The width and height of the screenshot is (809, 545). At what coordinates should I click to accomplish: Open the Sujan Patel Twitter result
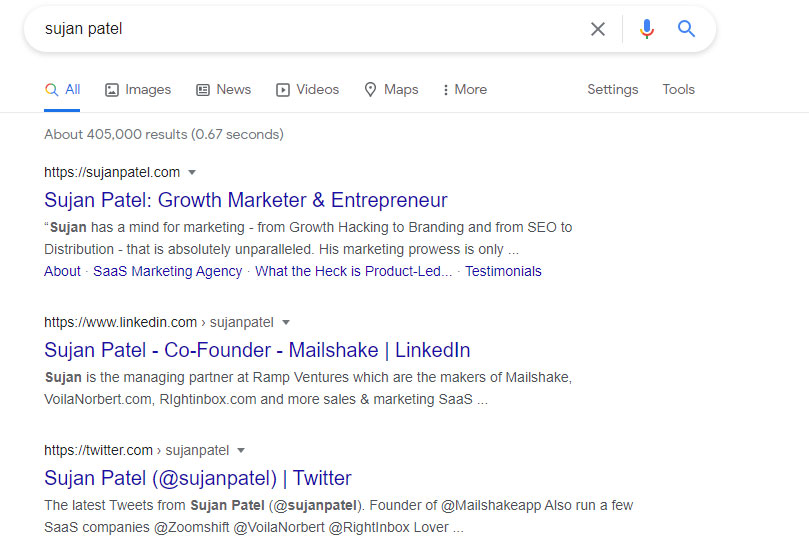(198, 478)
